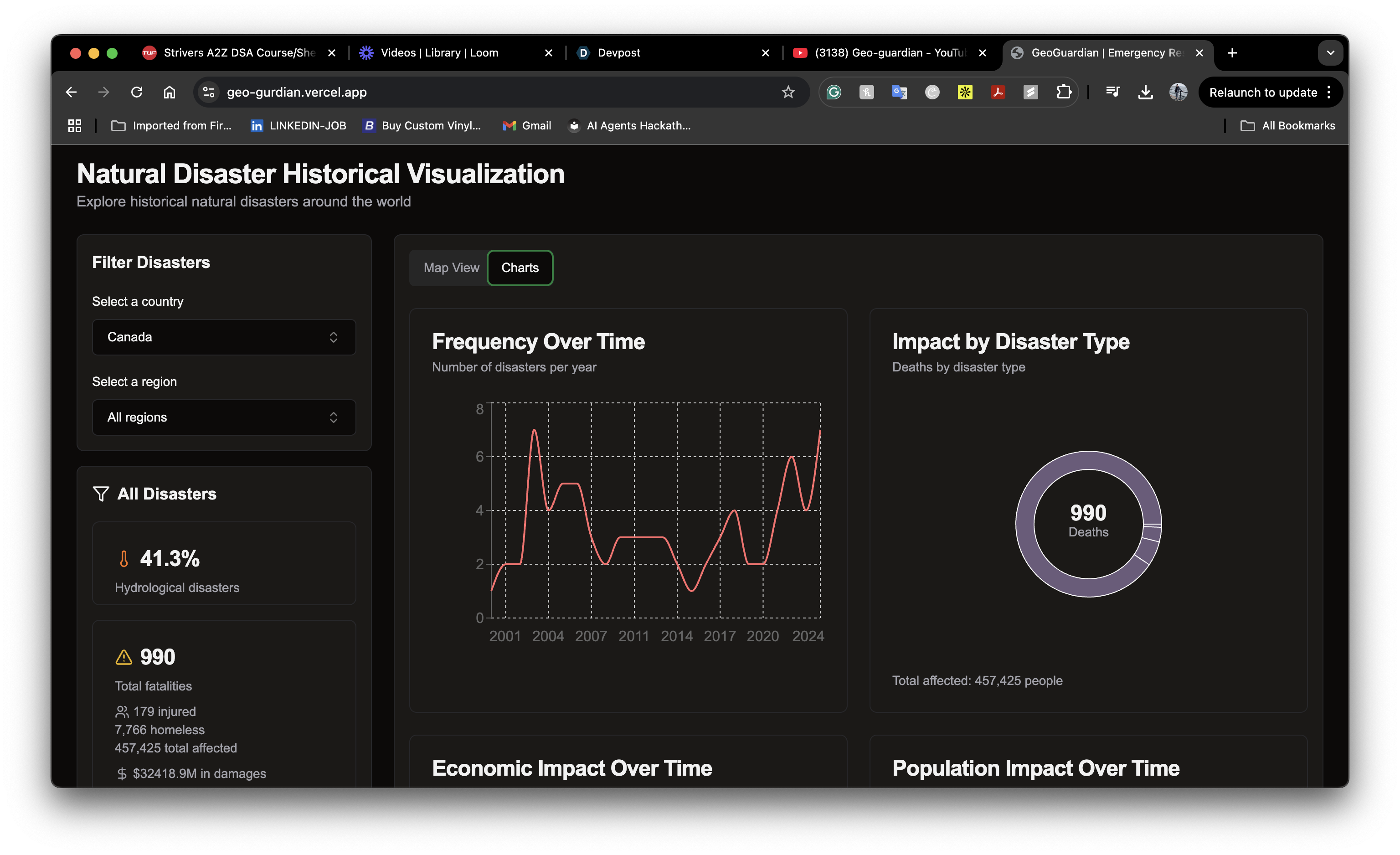This screenshot has width=1400, height=855.
Task: Reload the current page
Action: (136, 92)
